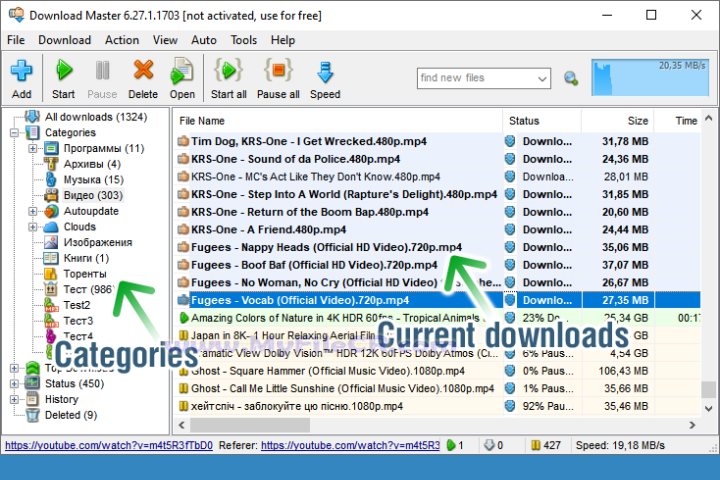Click the Видео (303) category icon

pyautogui.click(x=51, y=195)
